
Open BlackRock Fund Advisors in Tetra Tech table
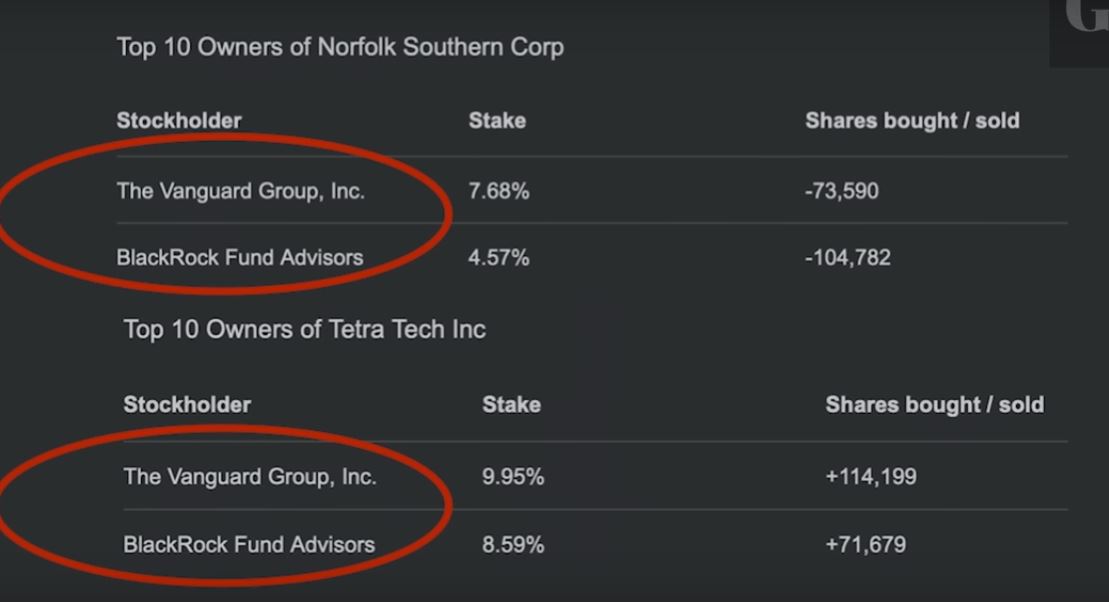(x=249, y=545)
